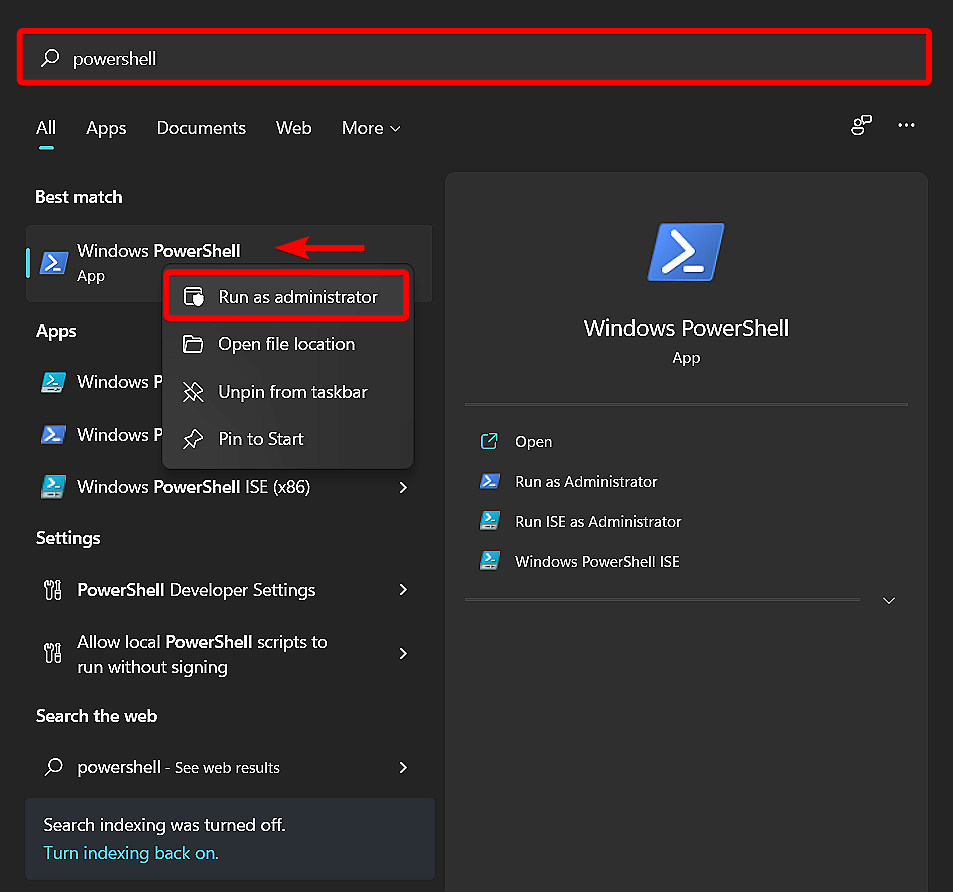Click the icon beside Run ISE as Administrator
Image resolution: width=953 pixels, height=892 pixels.
(490, 521)
